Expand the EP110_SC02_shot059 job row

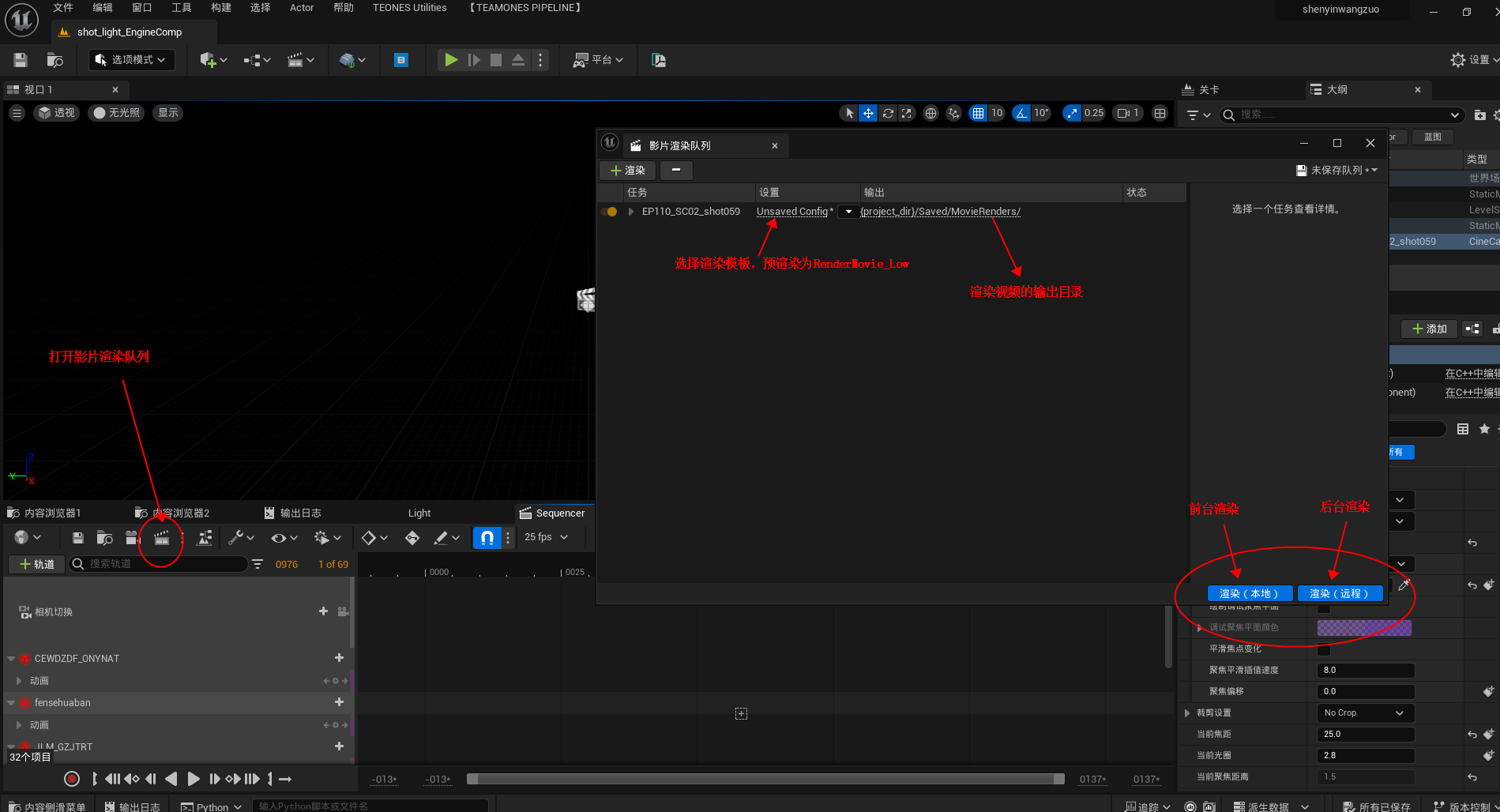click(630, 212)
